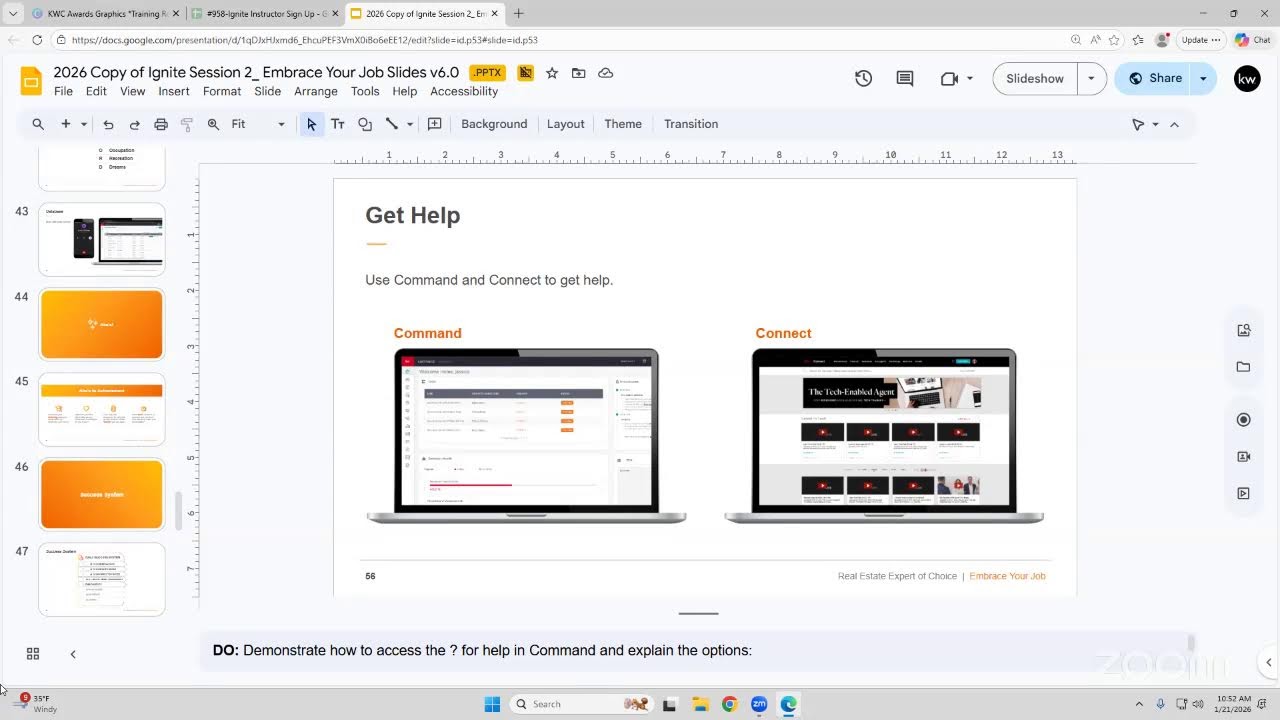Click the zoom magnifier tool
Image resolution: width=1280 pixels, height=720 pixels.
point(213,124)
